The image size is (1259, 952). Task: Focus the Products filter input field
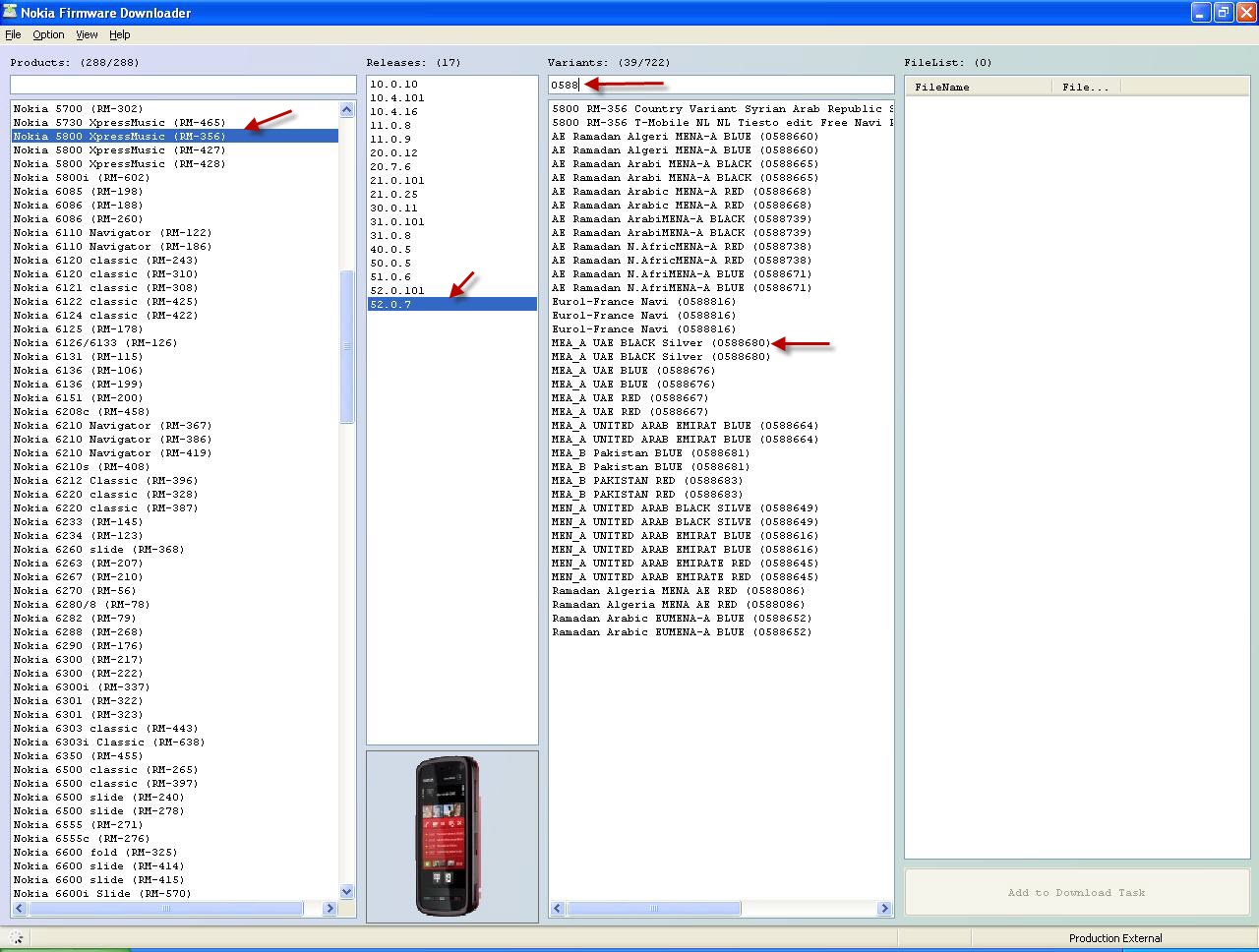pos(183,86)
